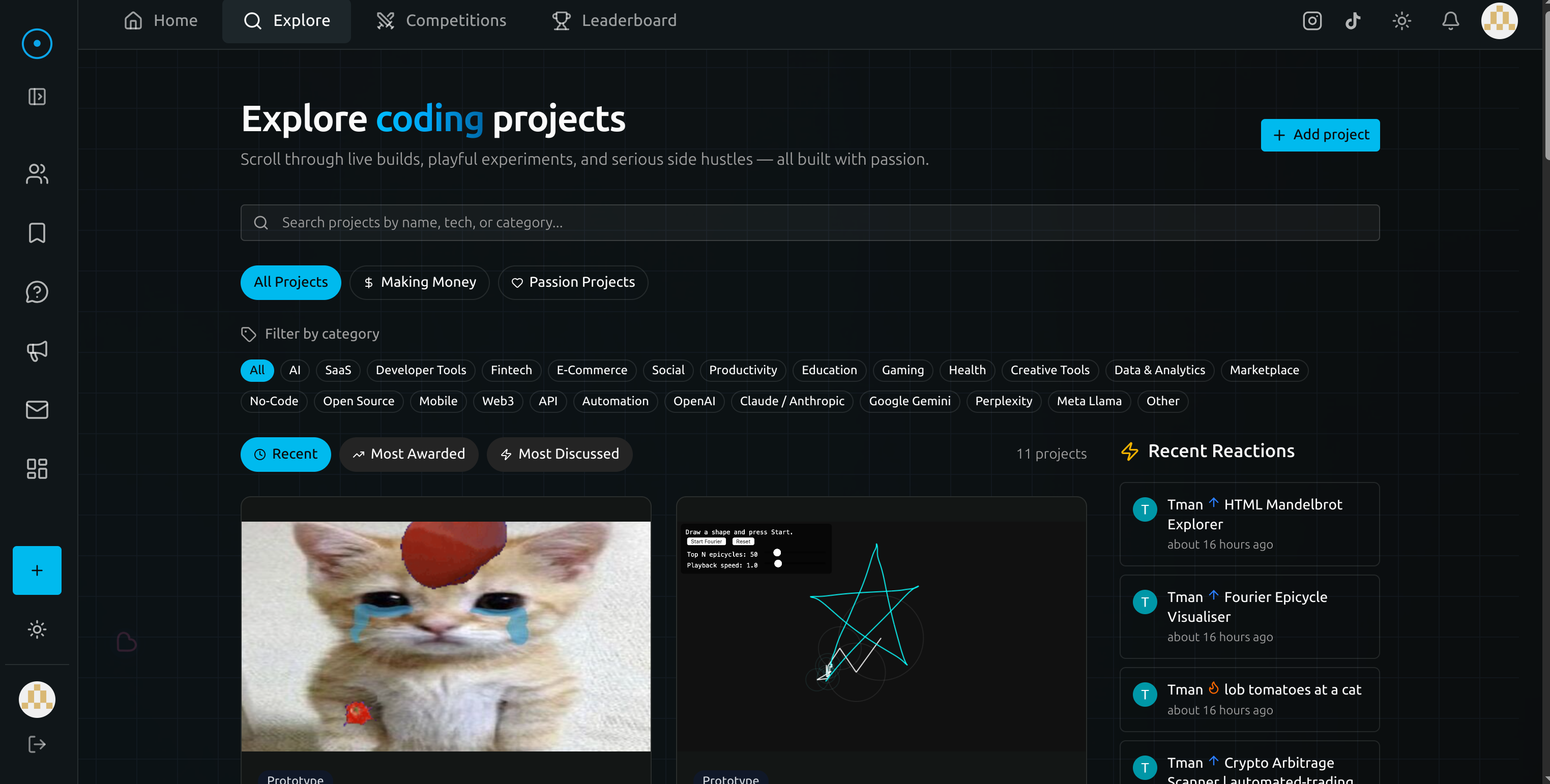The image size is (1550, 784).
Task: Log out using the sidebar exit icon
Action: (36, 744)
